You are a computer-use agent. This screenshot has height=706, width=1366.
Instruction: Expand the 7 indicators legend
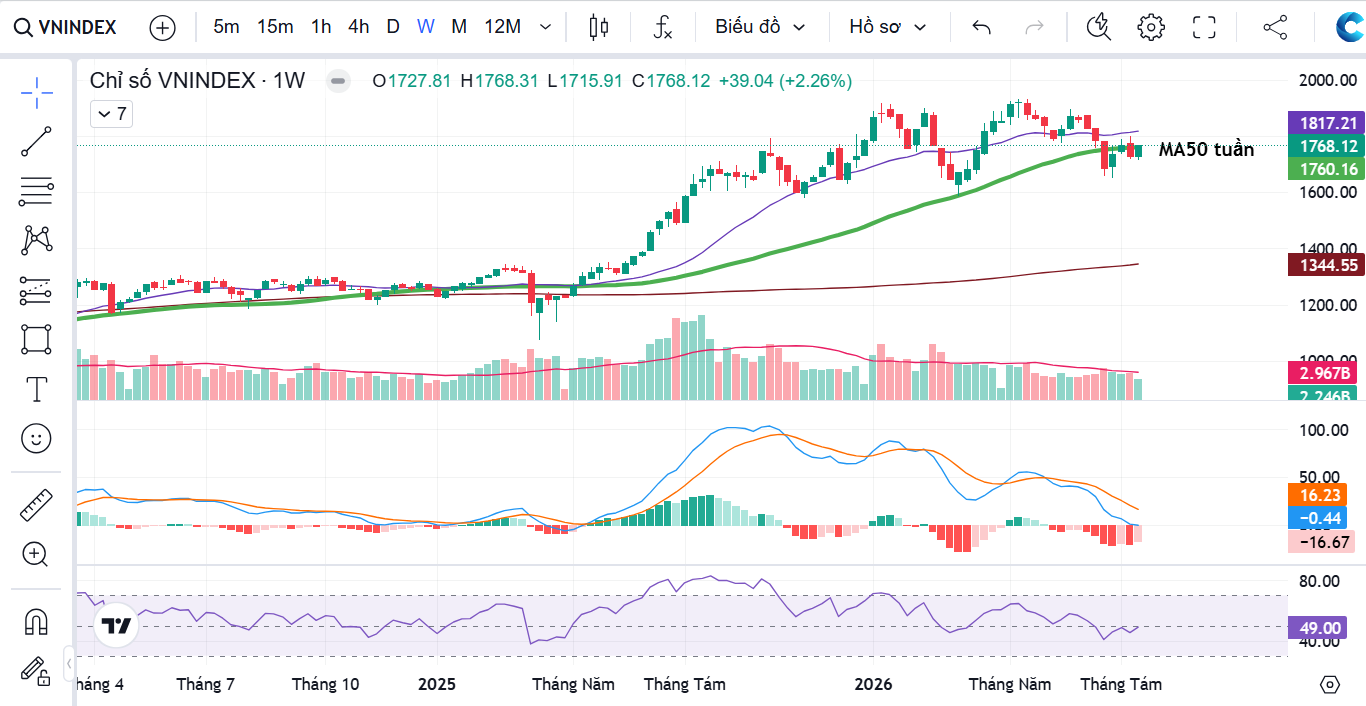[111, 114]
